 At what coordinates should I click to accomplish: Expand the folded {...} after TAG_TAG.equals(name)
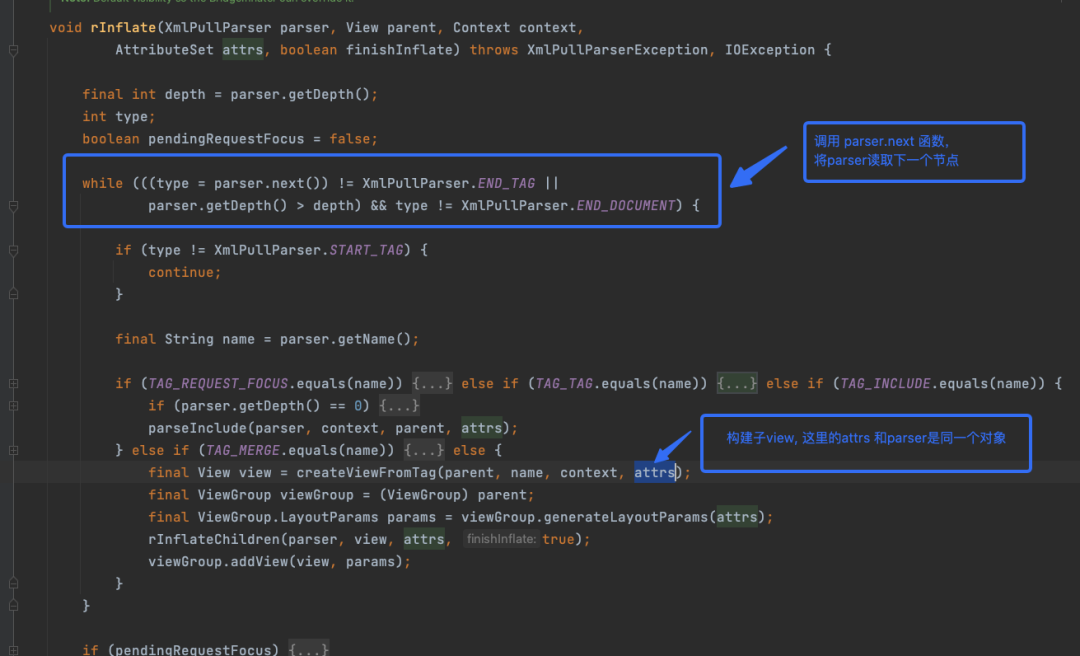pos(736,383)
